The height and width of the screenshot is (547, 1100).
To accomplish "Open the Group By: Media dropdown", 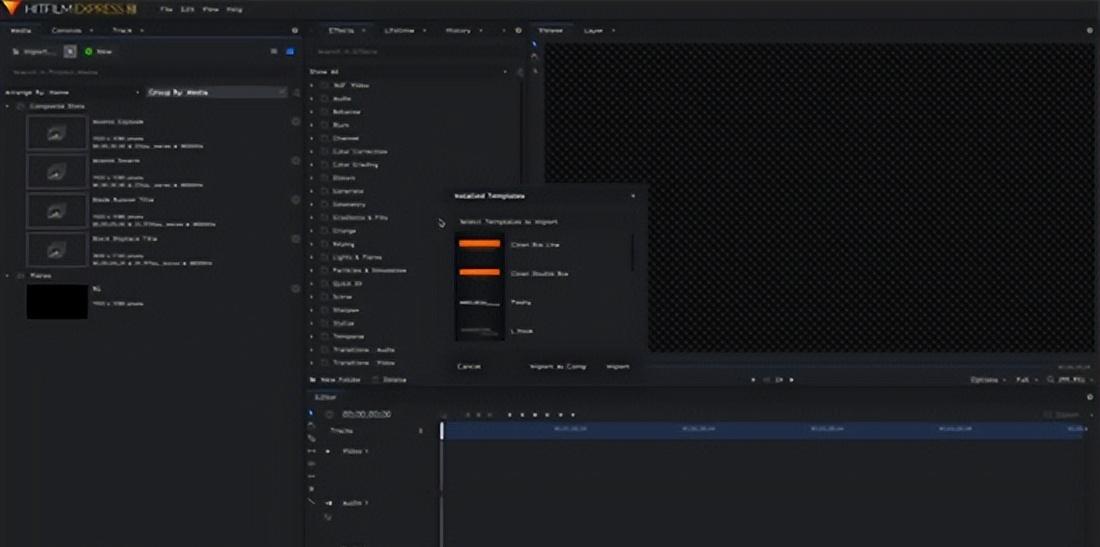I will [216, 92].
